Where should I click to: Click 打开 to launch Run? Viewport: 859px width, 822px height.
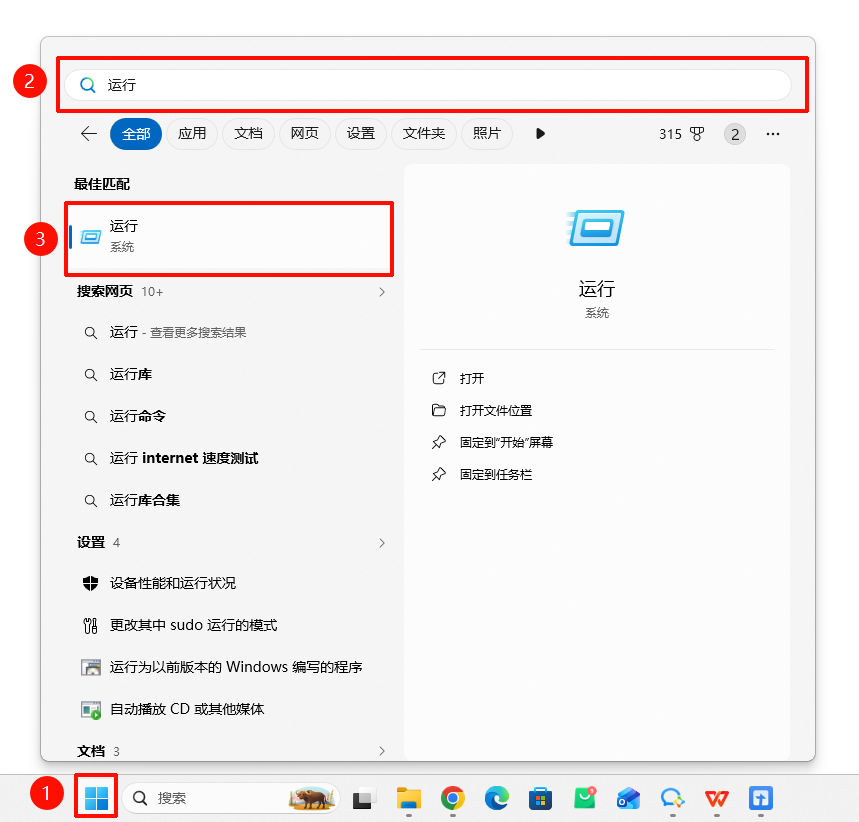472,378
